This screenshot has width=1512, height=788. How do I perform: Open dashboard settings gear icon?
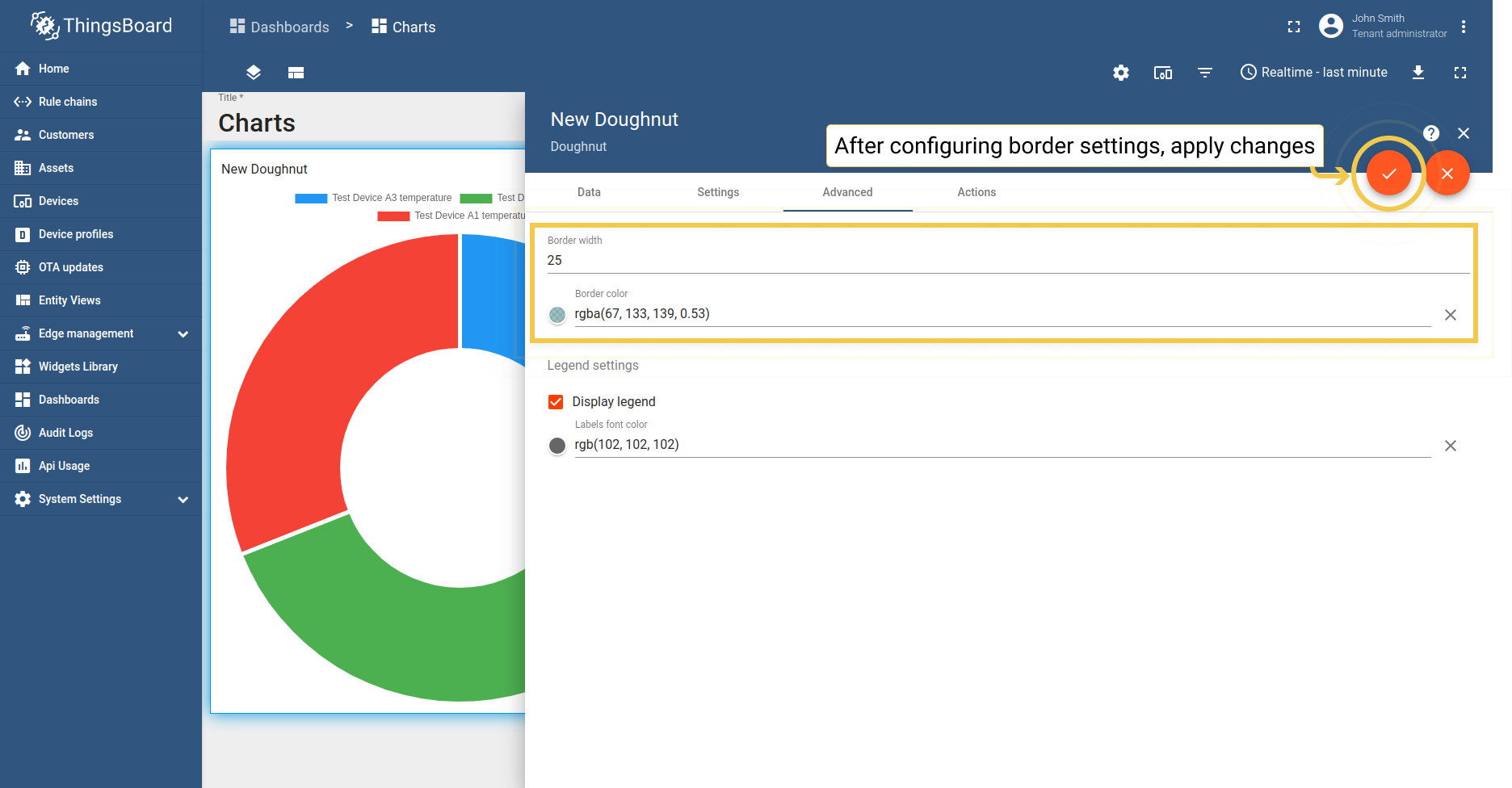point(1120,73)
